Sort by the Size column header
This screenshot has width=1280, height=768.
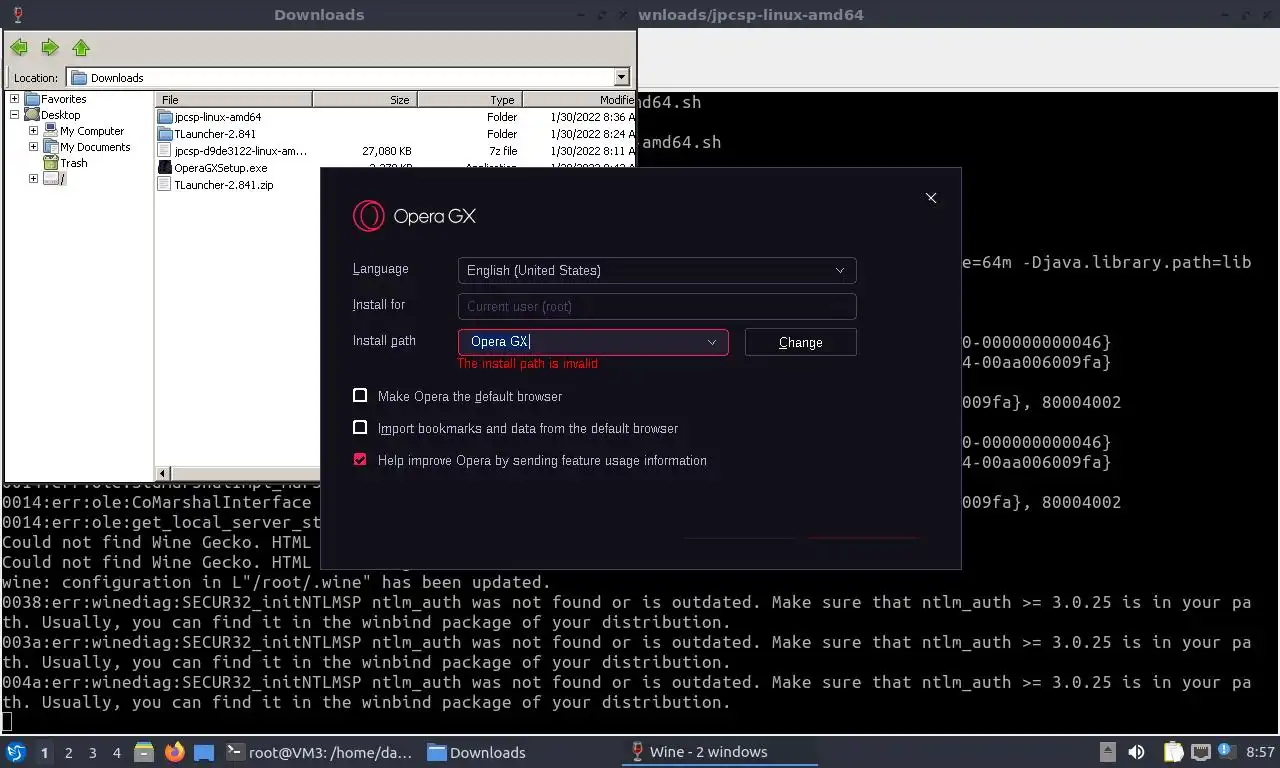click(x=365, y=99)
